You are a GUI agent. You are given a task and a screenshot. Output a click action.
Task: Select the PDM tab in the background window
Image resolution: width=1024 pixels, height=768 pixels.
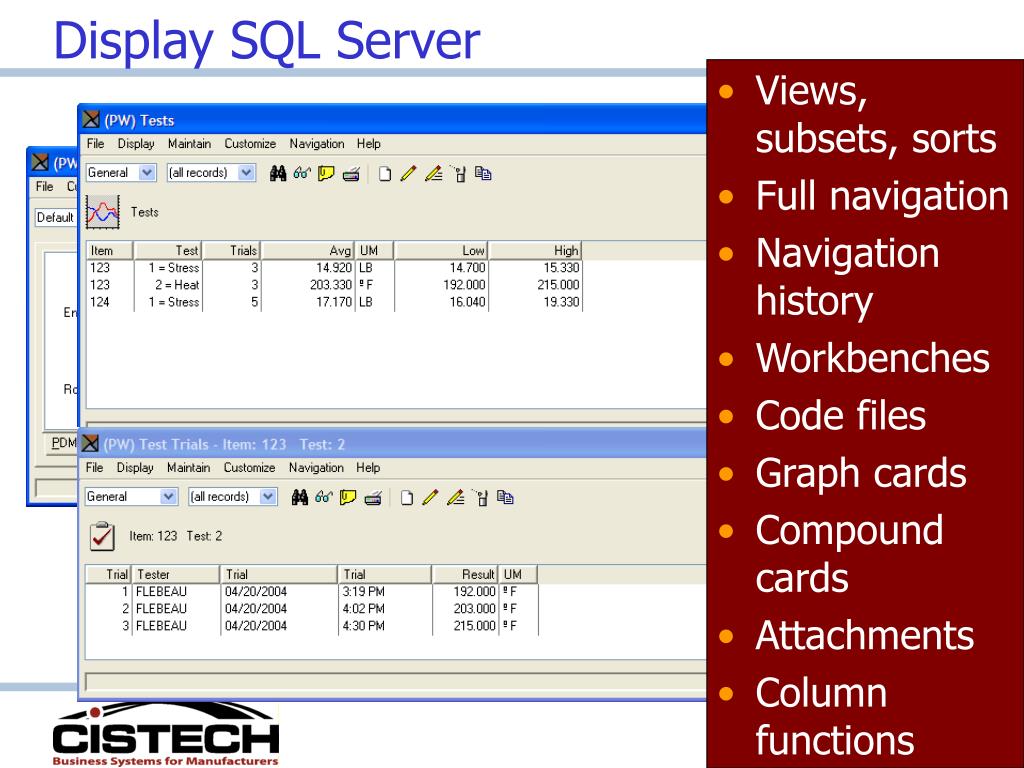[x=63, y=443]
